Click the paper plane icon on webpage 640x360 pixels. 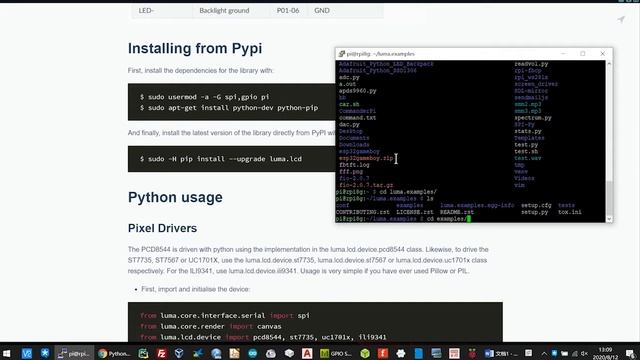(x=621, y=19)
